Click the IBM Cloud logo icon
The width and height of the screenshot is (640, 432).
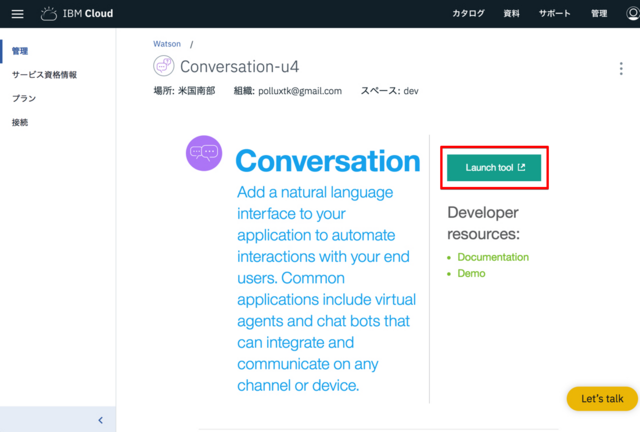click(x=49, y=13)
